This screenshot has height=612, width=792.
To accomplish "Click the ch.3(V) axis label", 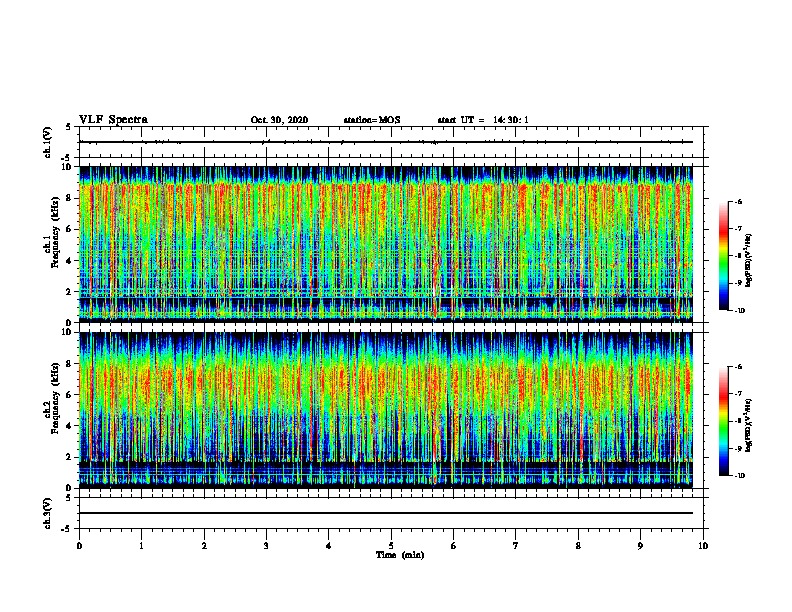I will pos(47,513).
